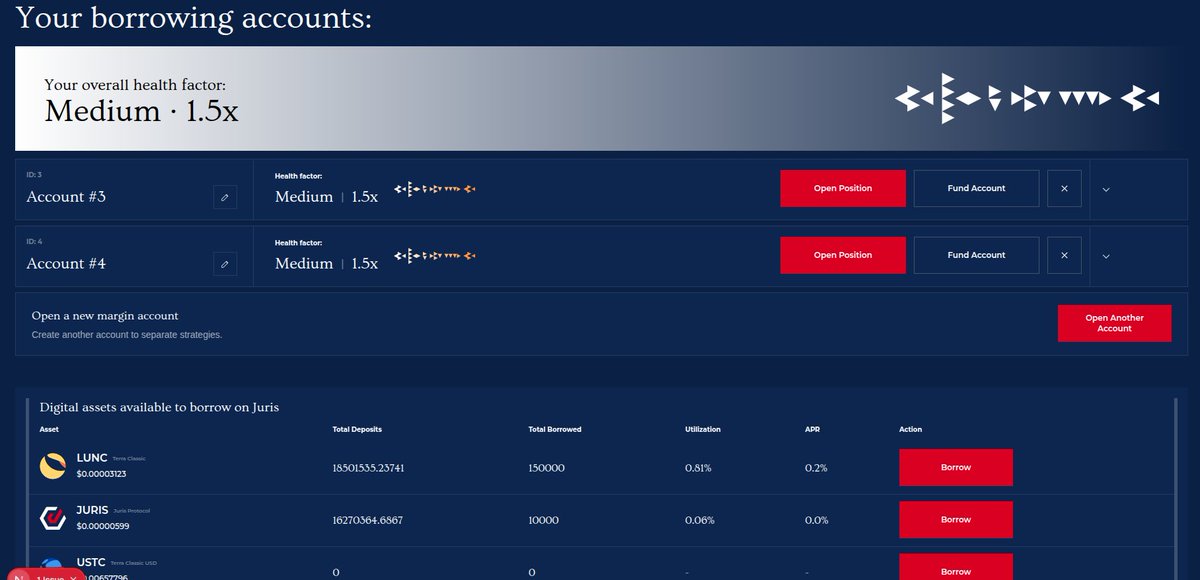Viewport: 1200px width, 580px height.
Task: Click the overall 'Medium · 1.5x' health value
Action: coord(142,111)
